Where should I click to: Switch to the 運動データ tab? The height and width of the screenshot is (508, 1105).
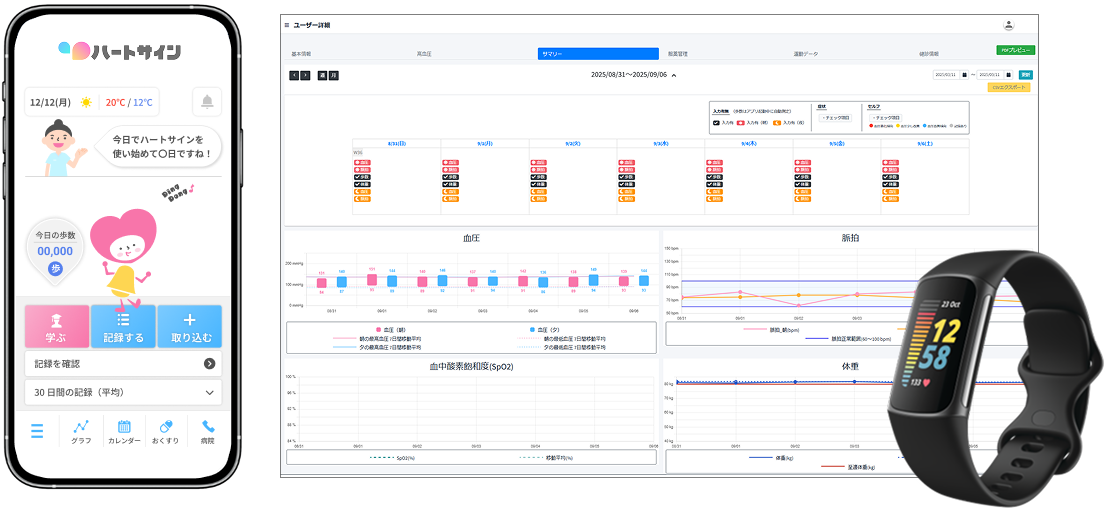(x=805, y=54)
